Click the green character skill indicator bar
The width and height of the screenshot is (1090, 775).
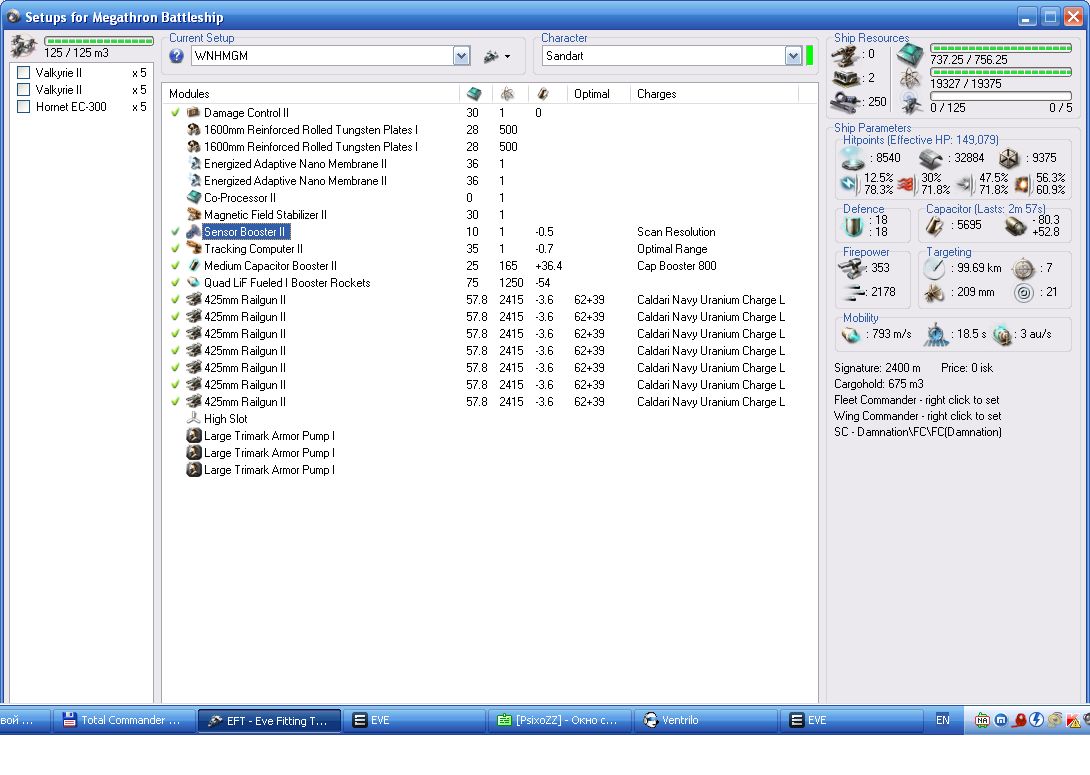coord(809,56)
